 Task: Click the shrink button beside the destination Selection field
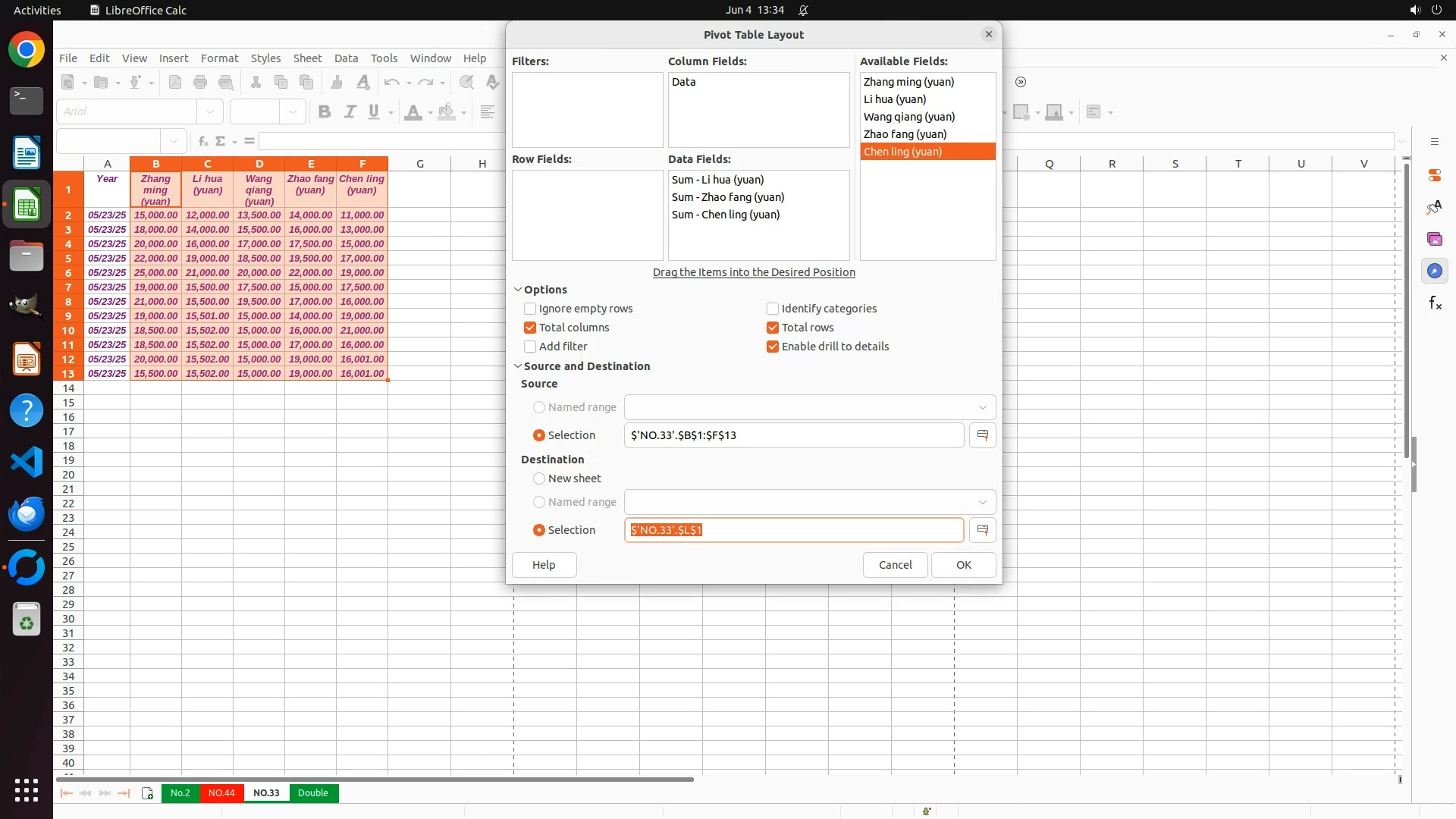tap(982, 530)
